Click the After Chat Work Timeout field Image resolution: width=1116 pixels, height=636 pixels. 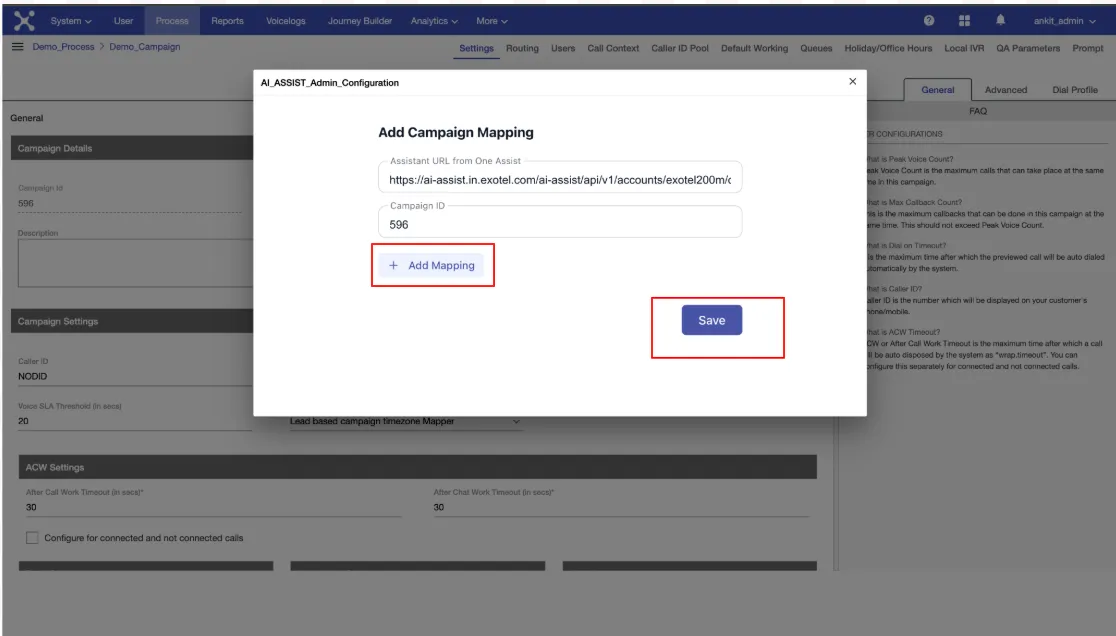[621, 507]
